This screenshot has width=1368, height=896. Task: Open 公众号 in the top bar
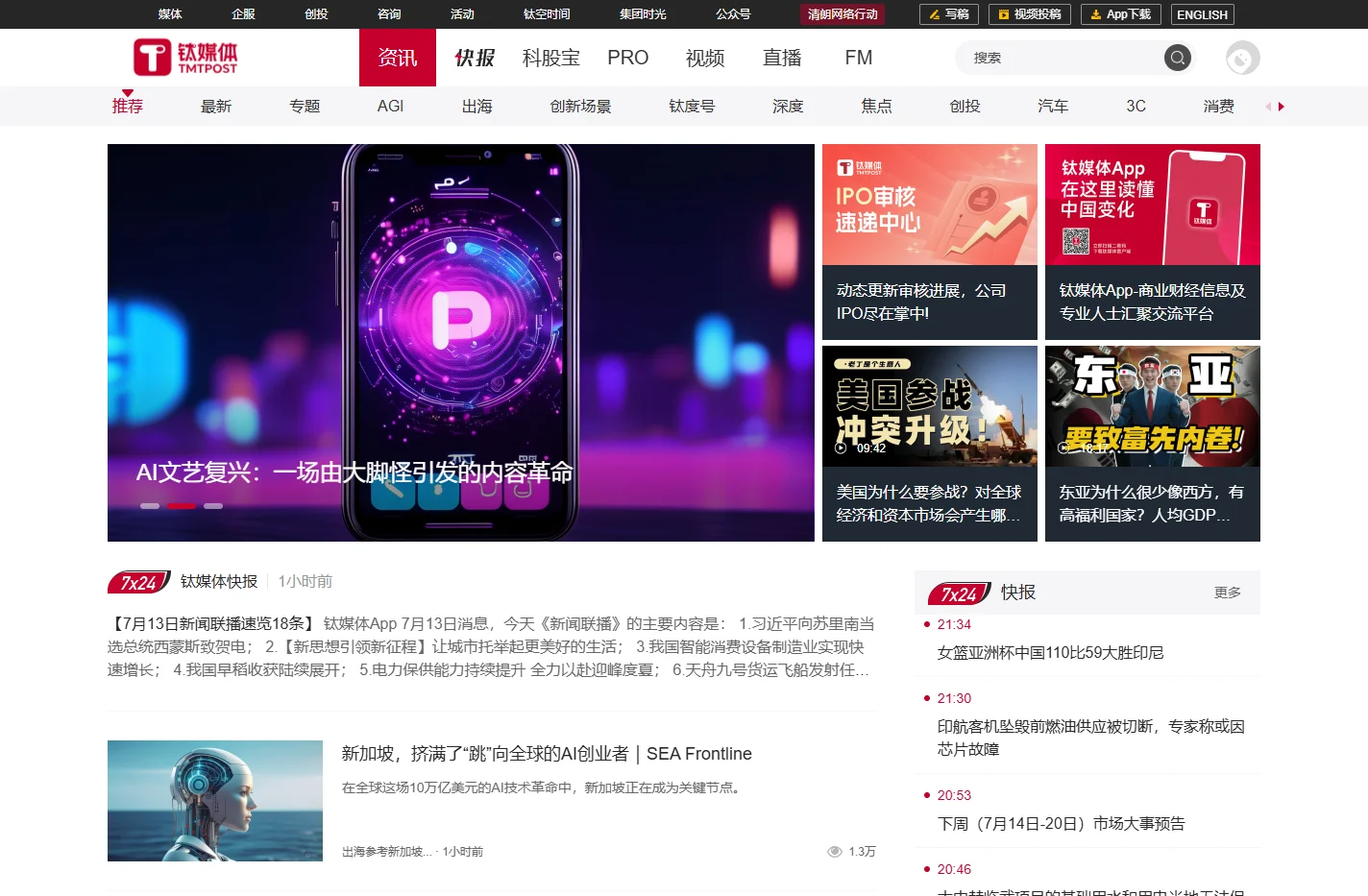tap(733, 14)
